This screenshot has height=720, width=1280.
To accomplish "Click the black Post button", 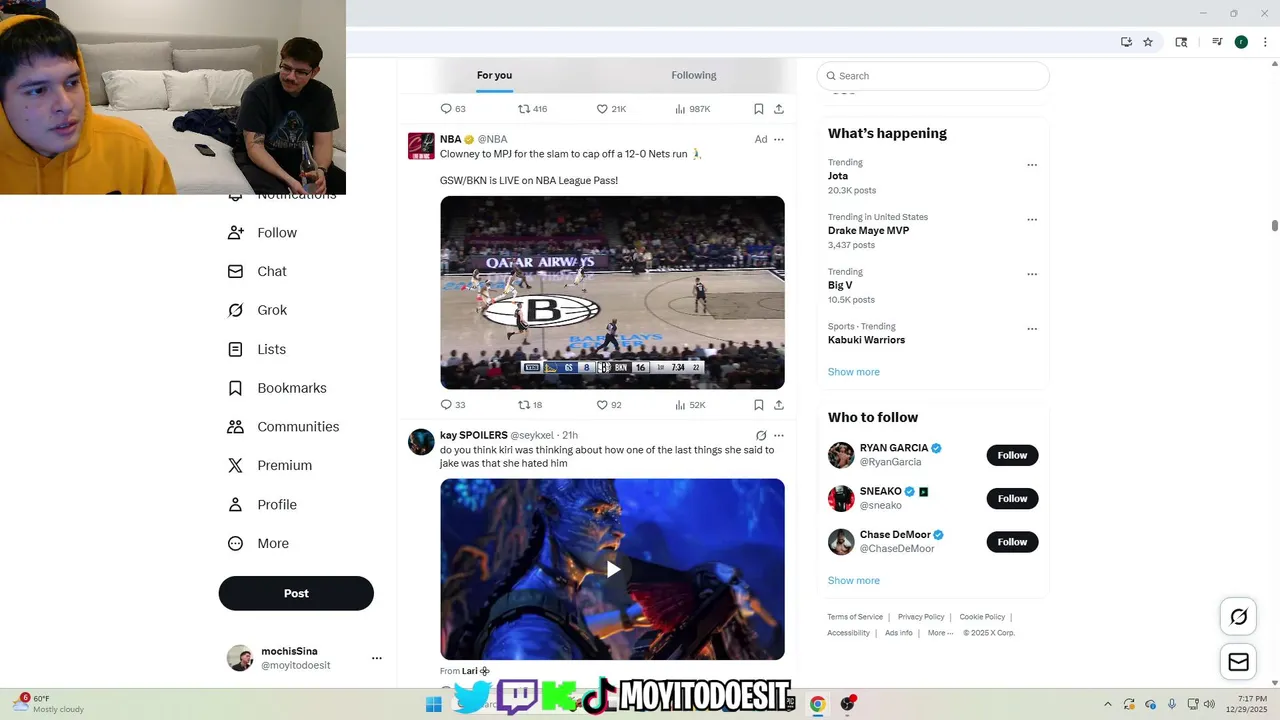I will pos(296,593).
